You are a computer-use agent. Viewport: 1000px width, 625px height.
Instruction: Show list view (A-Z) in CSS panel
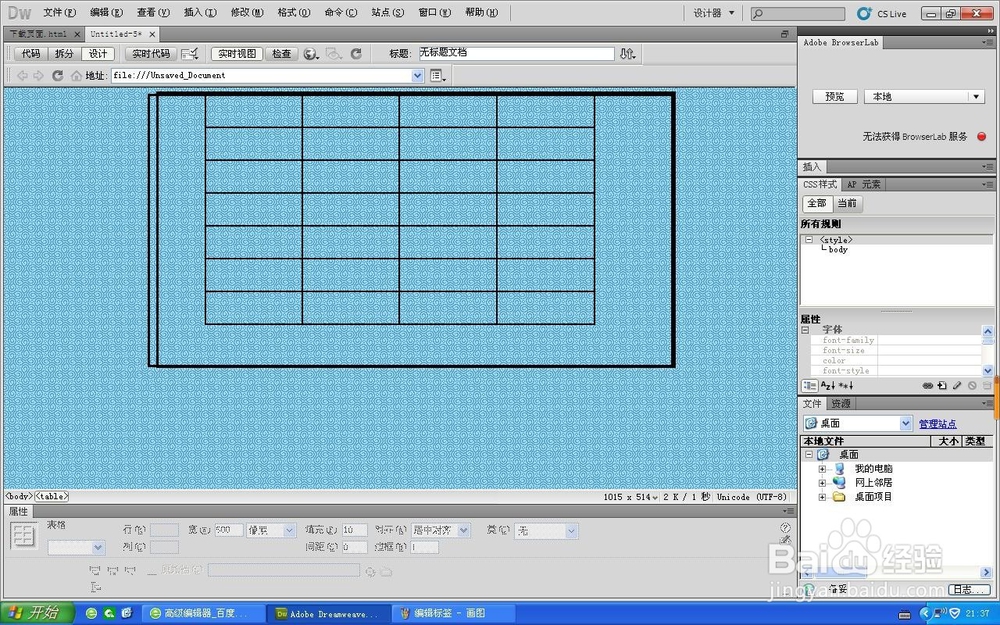tap(828, 385)
